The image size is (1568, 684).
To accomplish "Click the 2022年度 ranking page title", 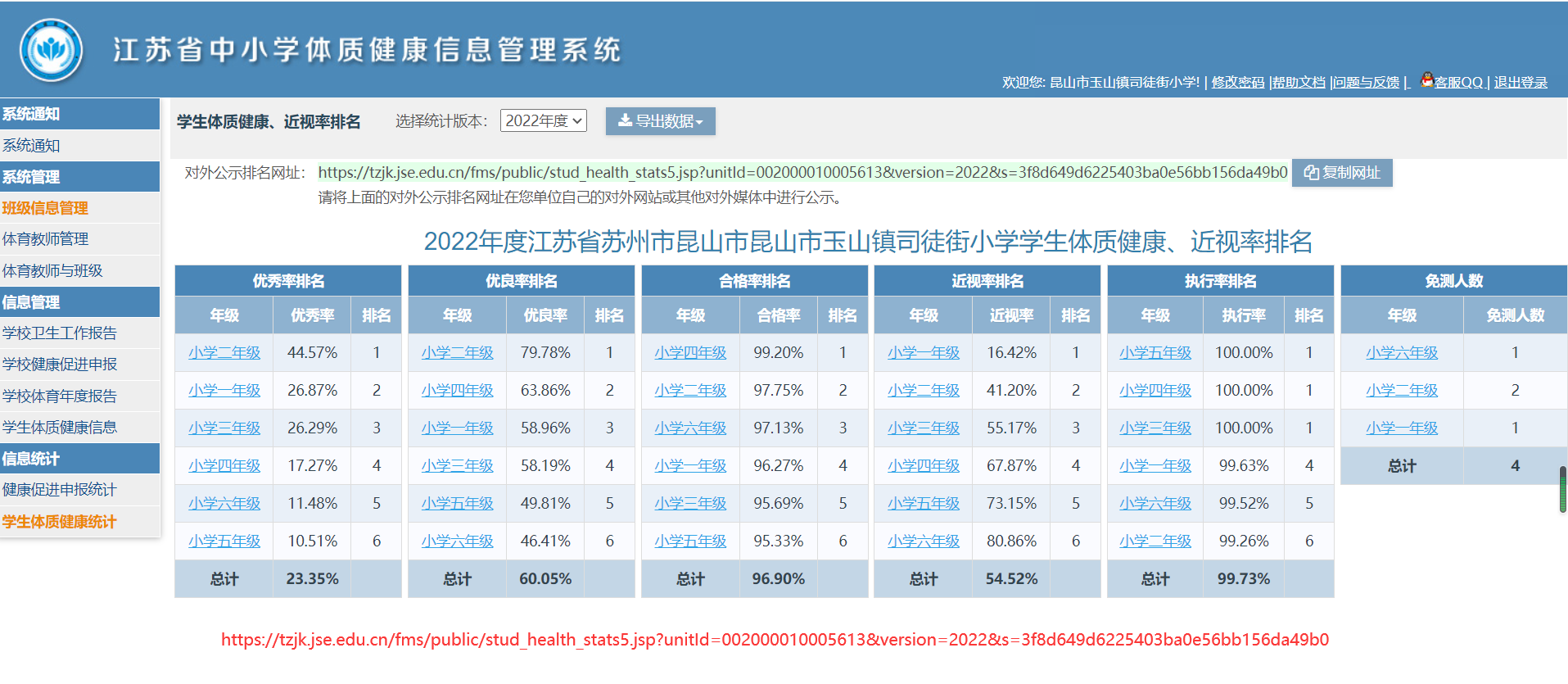I will pyautogui.click(x=868, y=242).
